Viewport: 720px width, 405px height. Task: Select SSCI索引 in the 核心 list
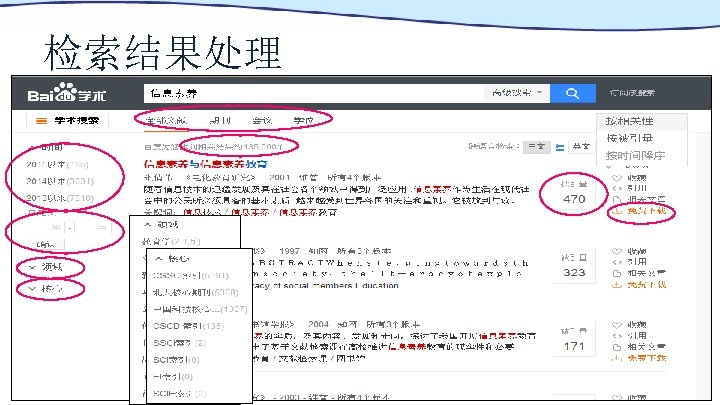point(180,343)
